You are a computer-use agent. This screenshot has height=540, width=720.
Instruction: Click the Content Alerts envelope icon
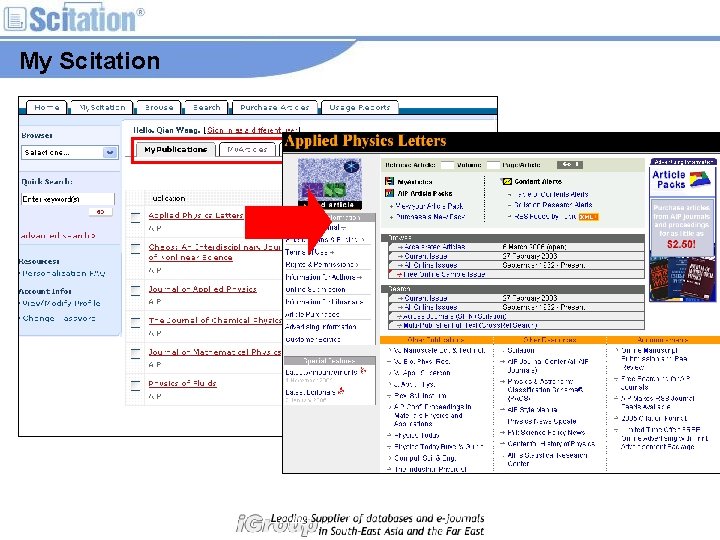507,181
